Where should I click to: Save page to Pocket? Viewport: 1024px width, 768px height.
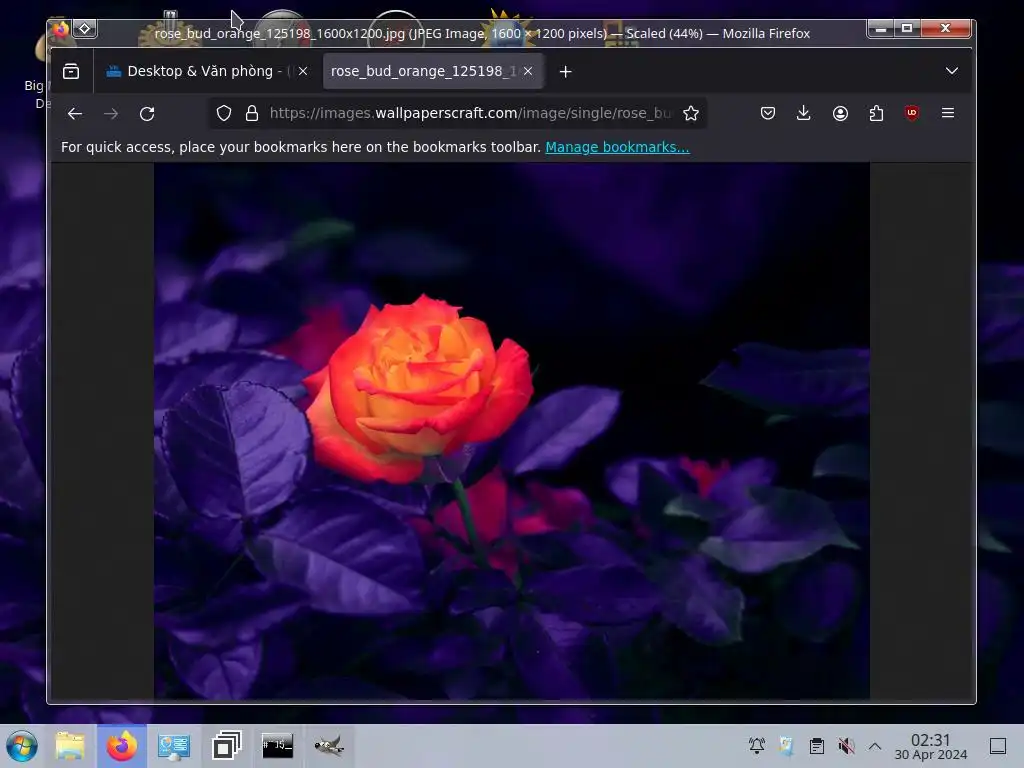click(x=768, y=114)
